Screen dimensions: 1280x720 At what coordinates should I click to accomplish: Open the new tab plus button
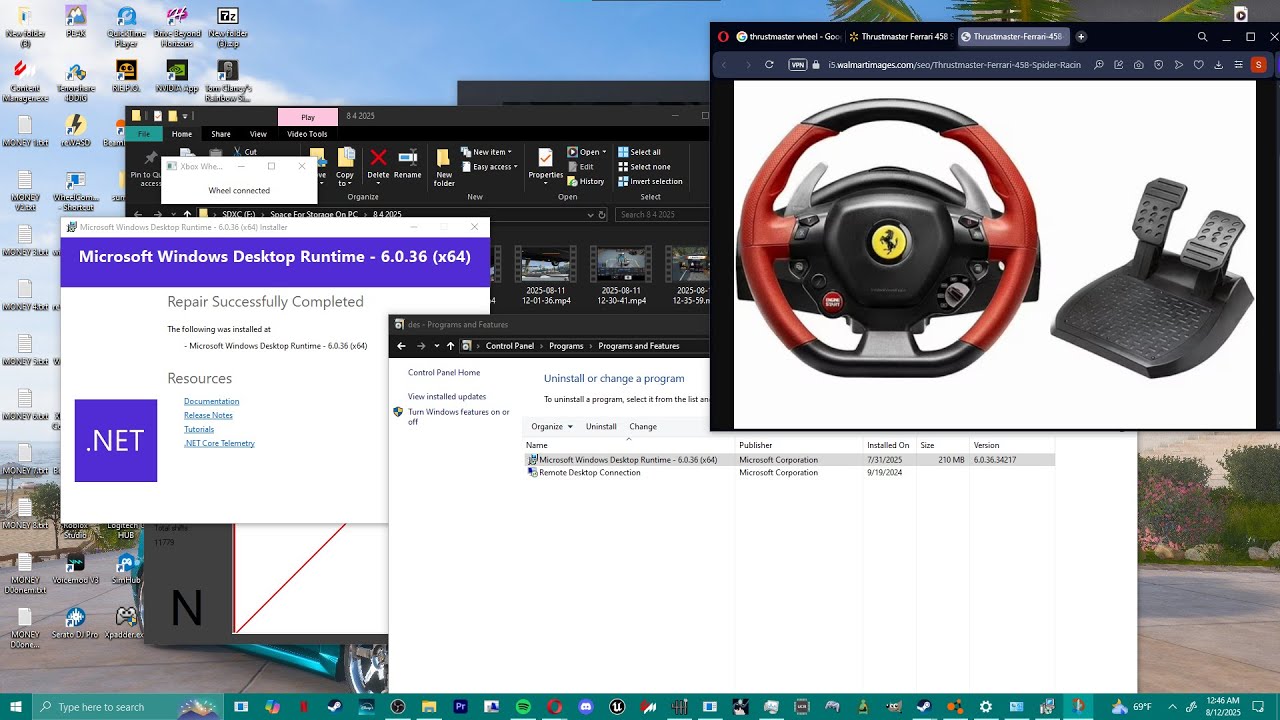[x=1081, y=37]
